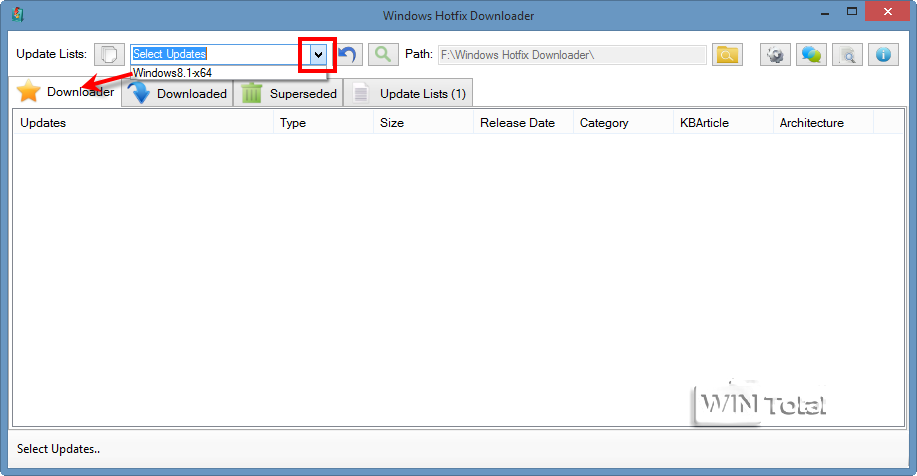Sort by the Architecture column header
Image resolution: width=917 pixels, height=476 pixels.
point(823,123)
